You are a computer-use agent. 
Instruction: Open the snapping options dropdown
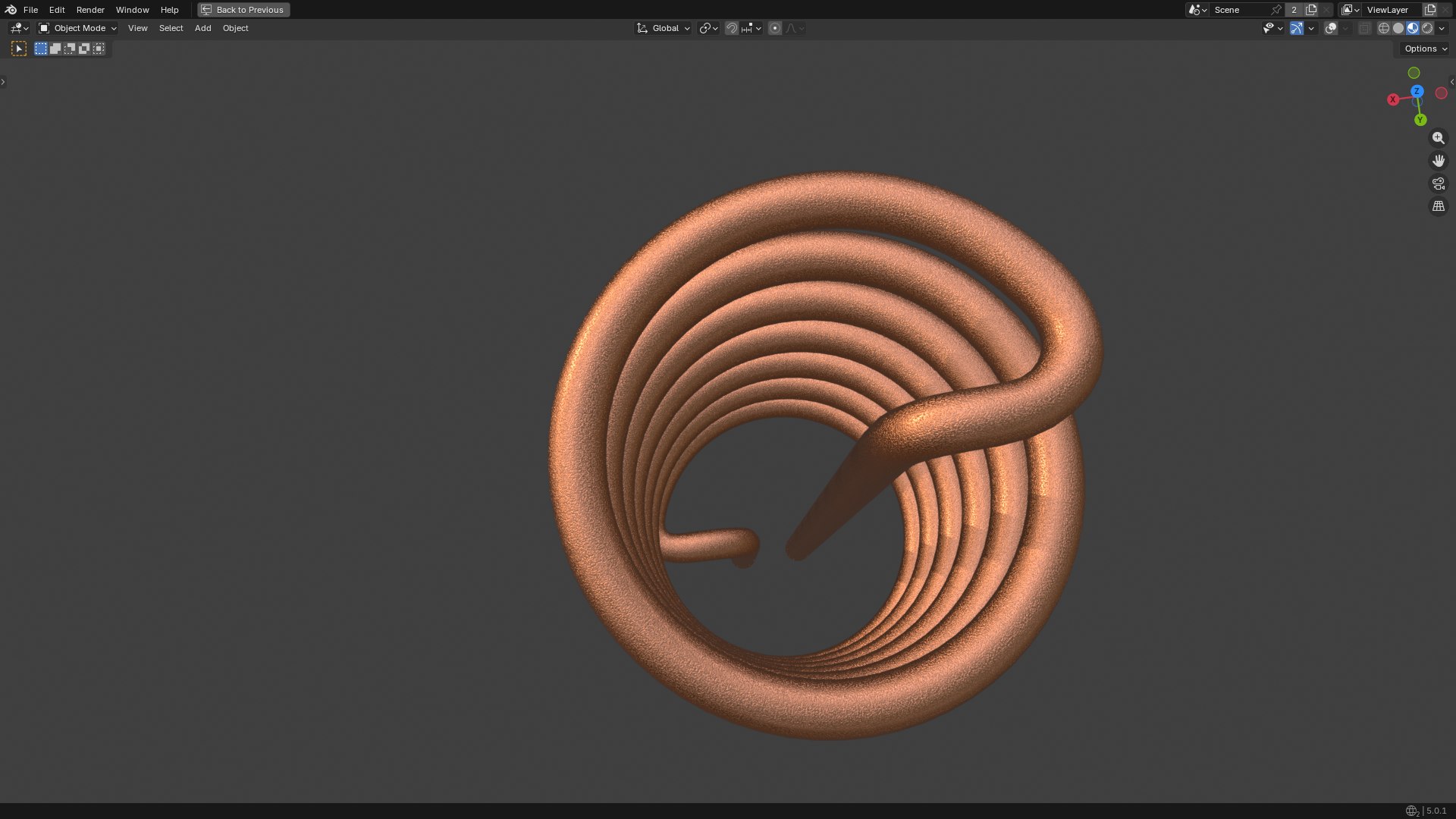[751, 28]
